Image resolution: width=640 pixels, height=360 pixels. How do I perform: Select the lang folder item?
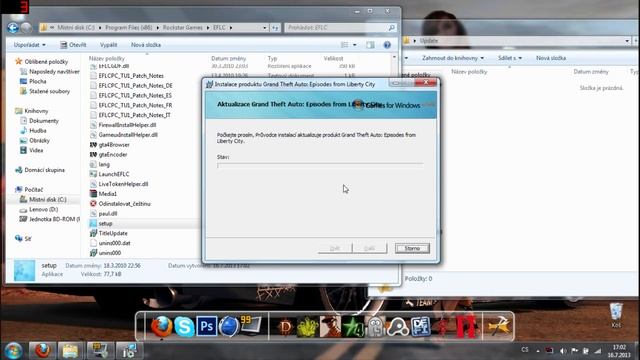click(104, 164)
